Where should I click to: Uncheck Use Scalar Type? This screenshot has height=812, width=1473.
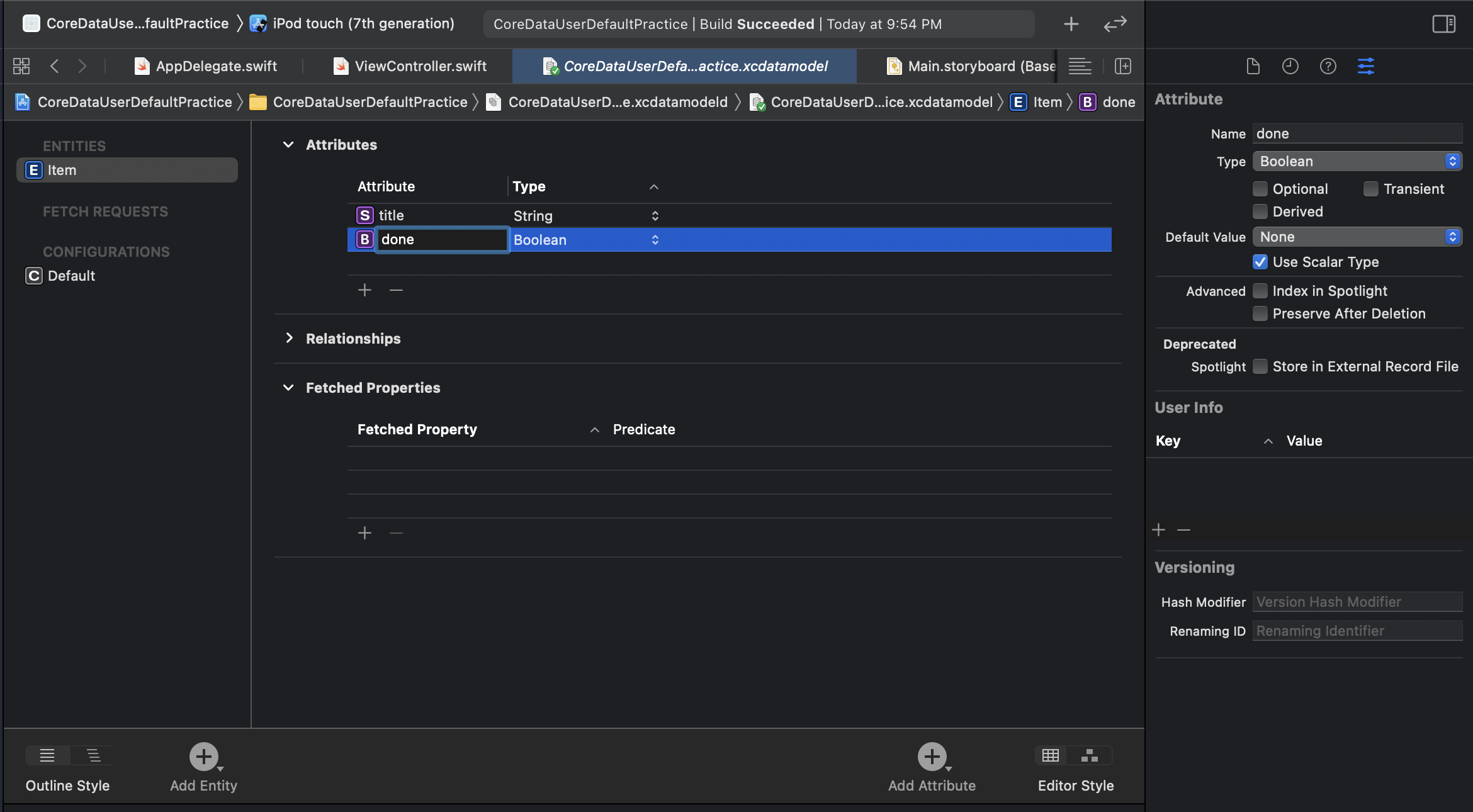(x=1260, y=262)
